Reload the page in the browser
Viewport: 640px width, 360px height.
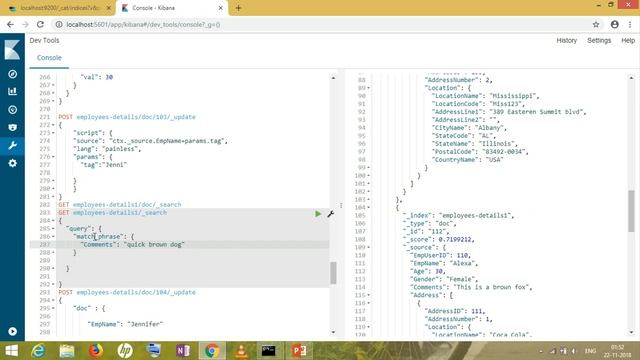(40, 24)
